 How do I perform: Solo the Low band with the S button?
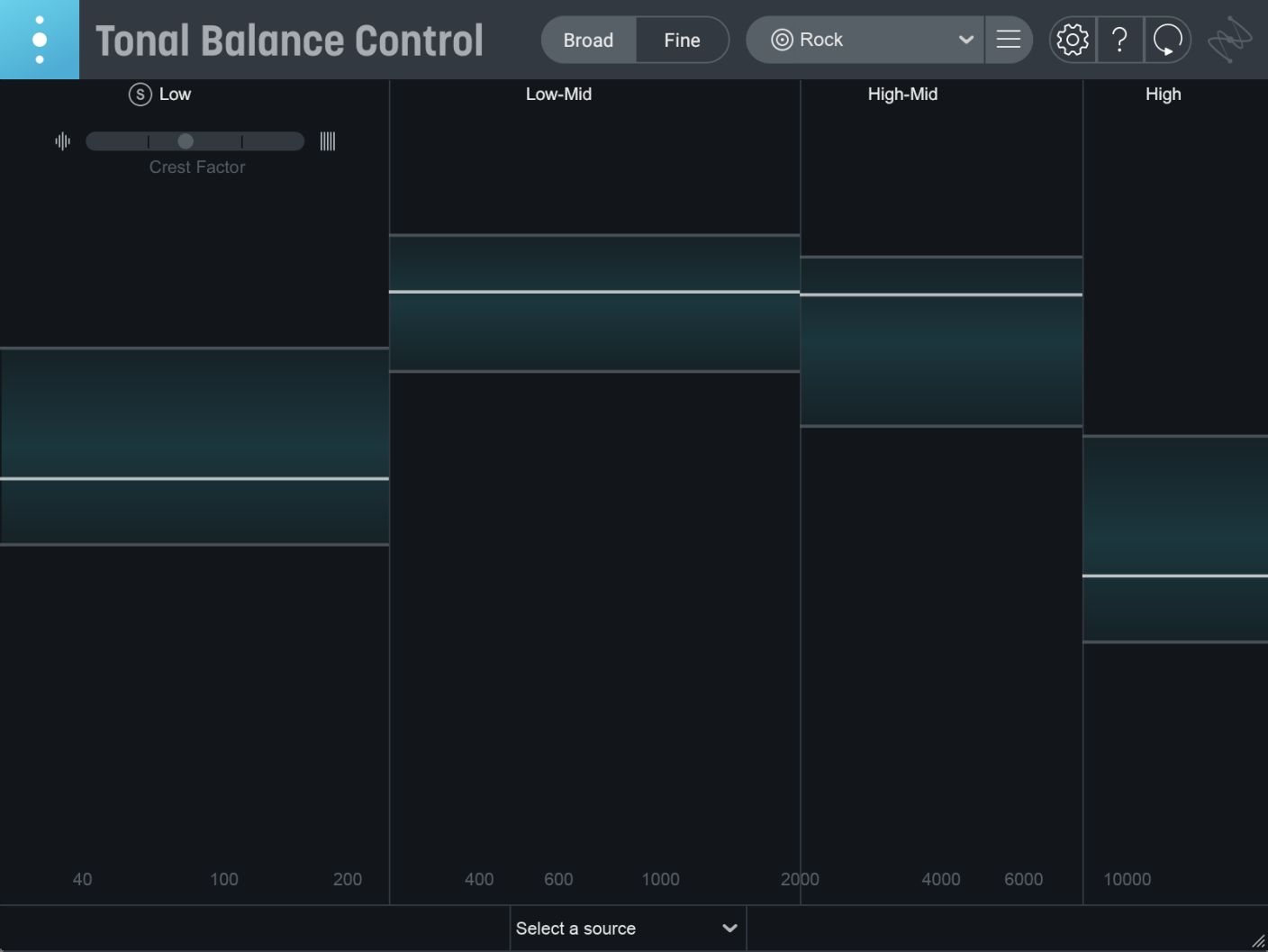(140, 94)
